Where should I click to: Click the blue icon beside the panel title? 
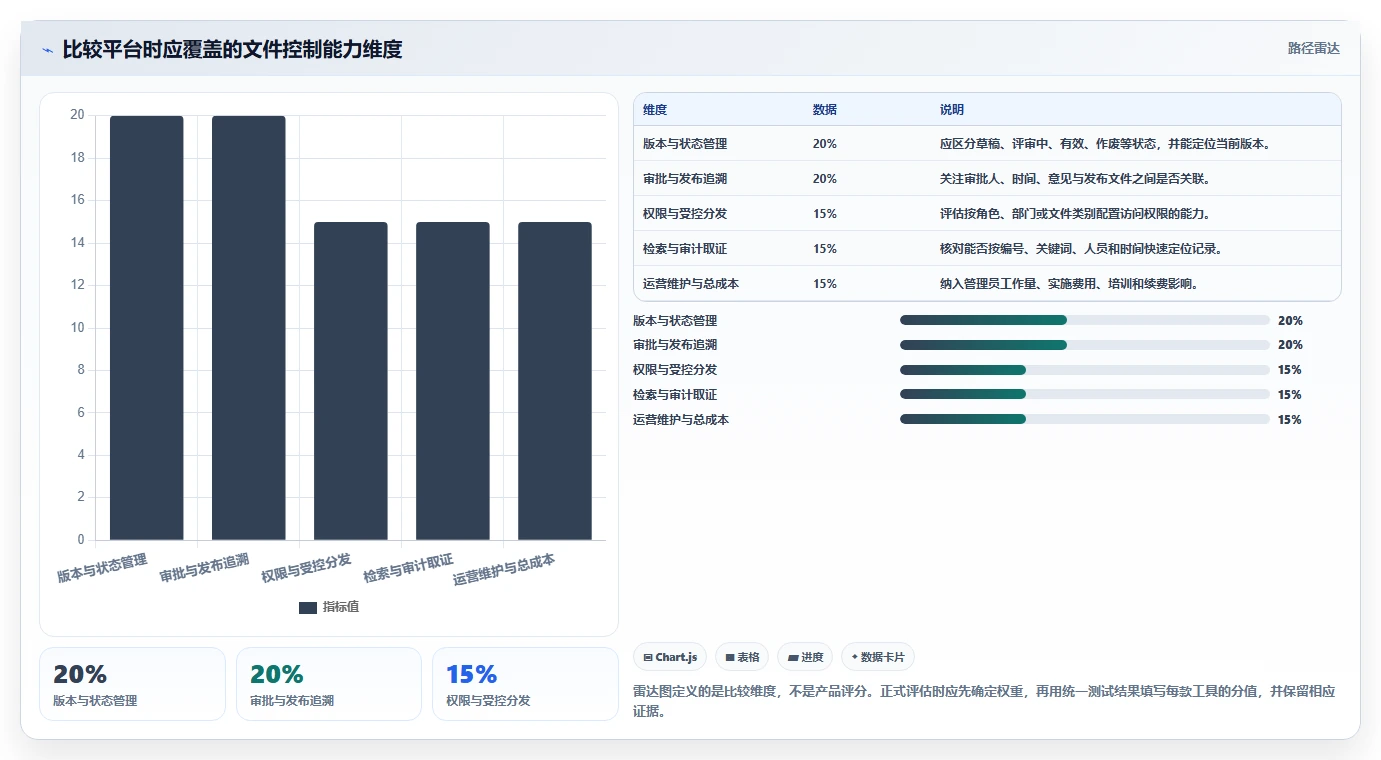coord(47,50)
